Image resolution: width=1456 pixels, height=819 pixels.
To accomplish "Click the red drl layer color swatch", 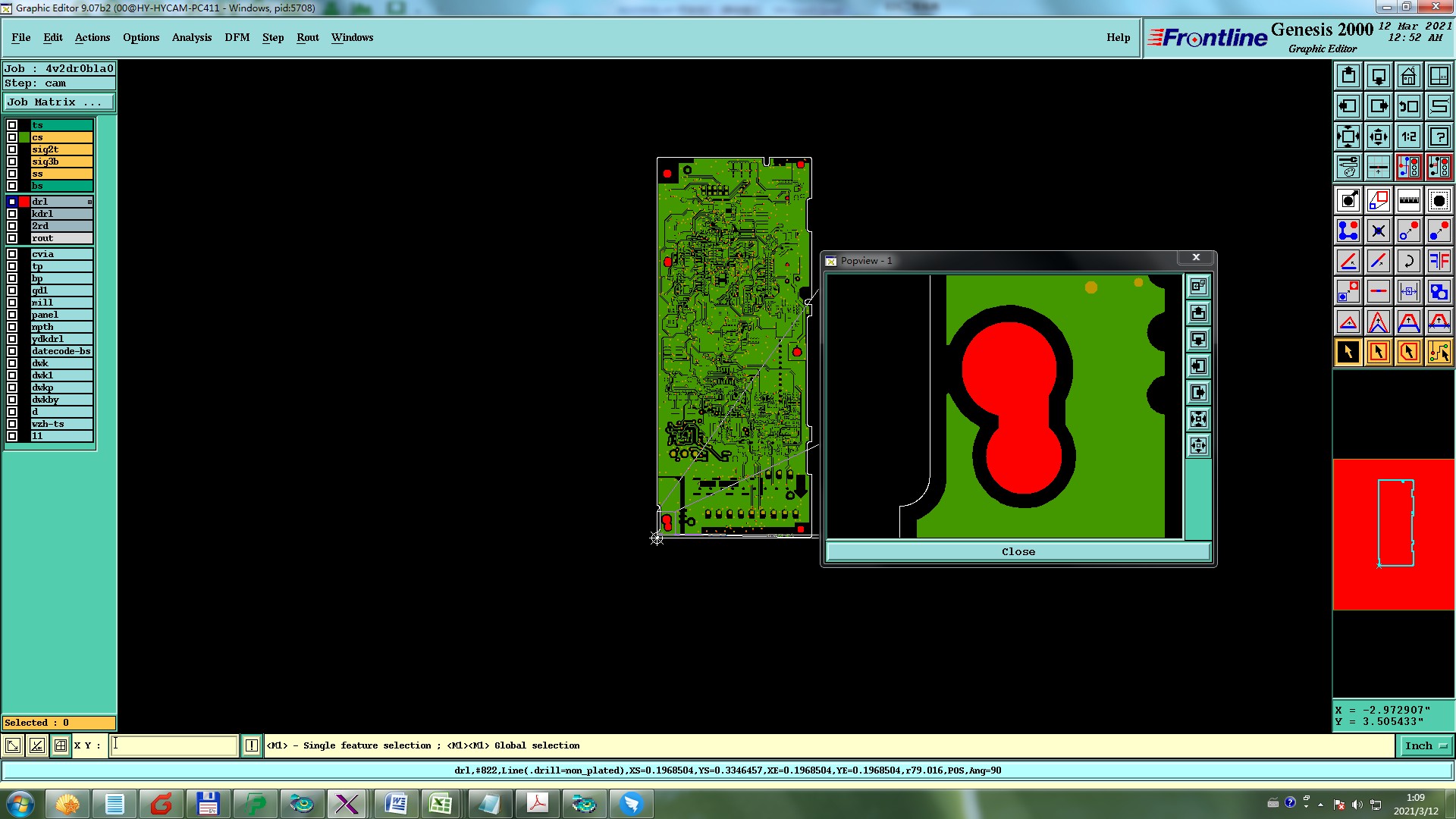I will click(x=24, y=202).
